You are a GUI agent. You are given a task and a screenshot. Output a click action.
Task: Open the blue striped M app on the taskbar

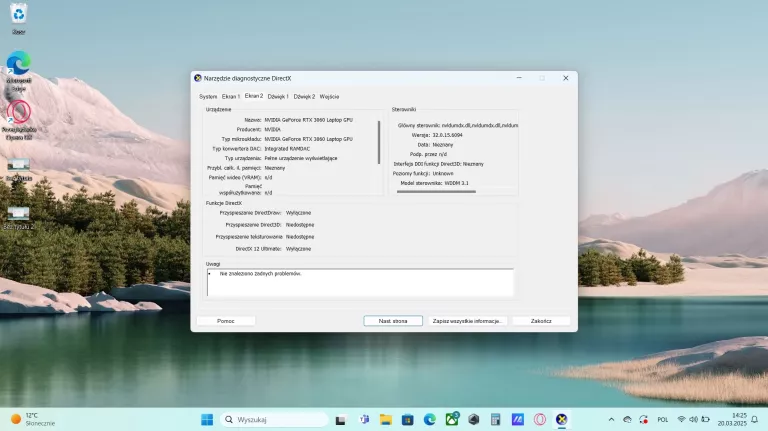pyautogui.click(x=518, y=420)
